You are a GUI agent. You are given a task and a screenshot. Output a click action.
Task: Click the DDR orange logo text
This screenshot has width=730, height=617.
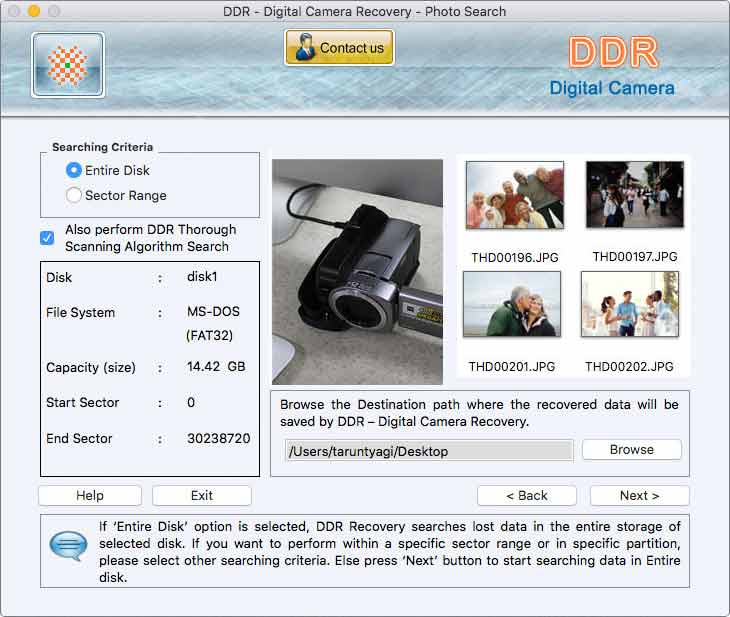(x=614, y=52)
